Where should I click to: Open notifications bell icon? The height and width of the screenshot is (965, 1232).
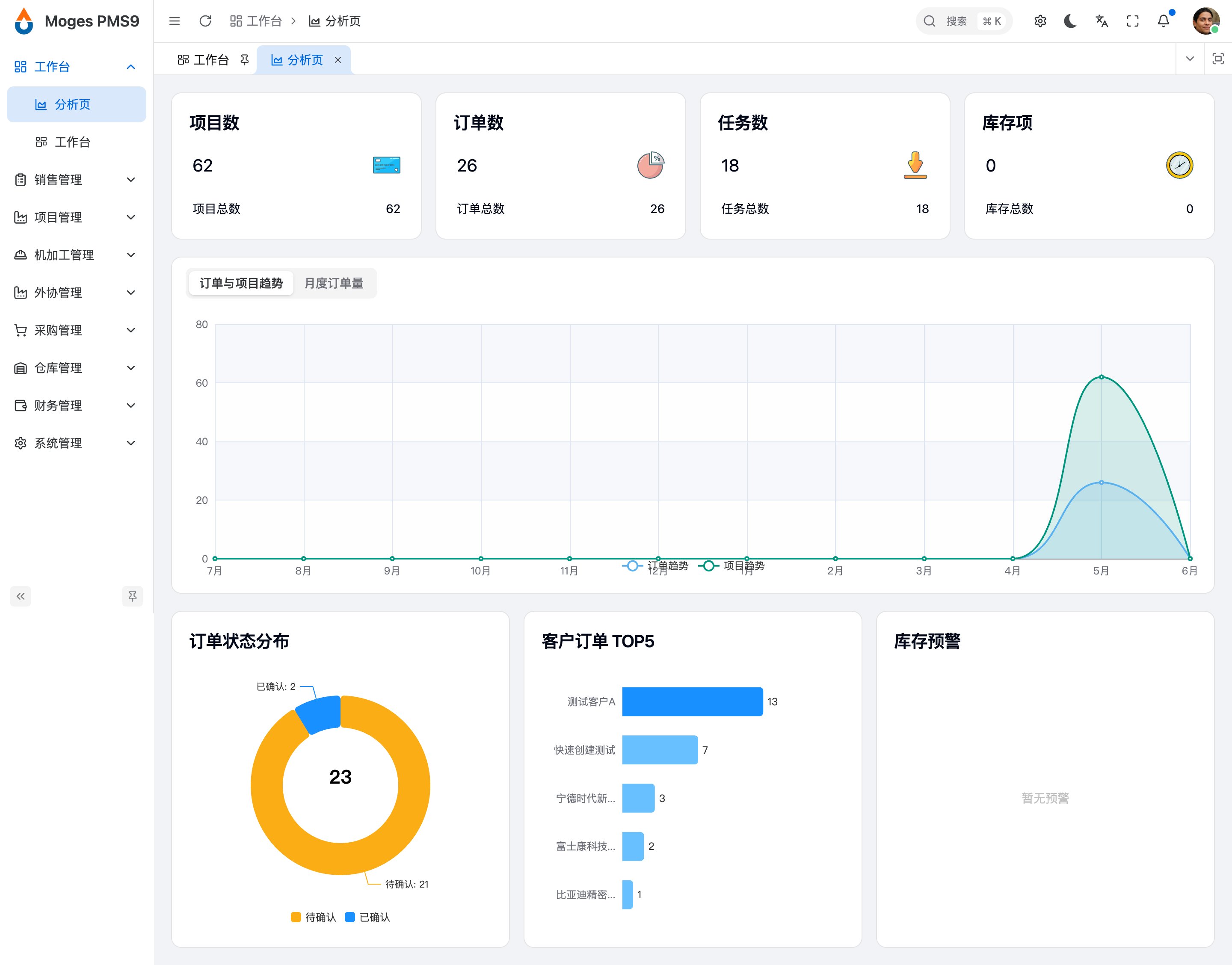(1164, 21)
